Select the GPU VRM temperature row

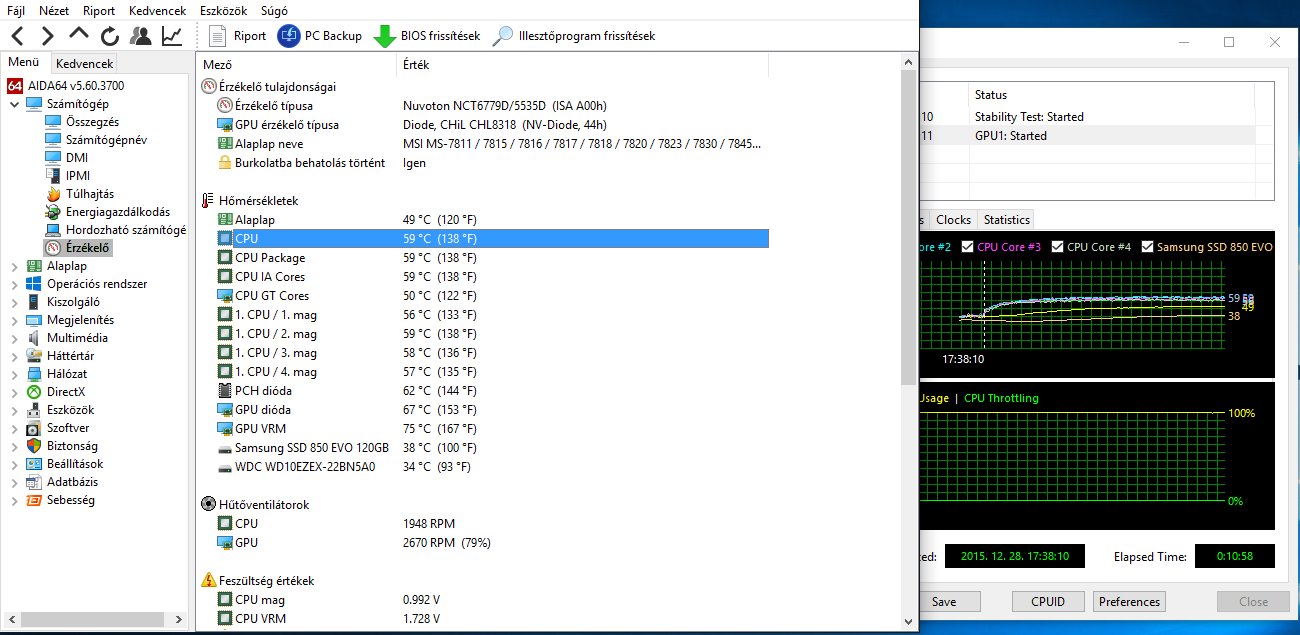pyautogui.click(x=492, y=429)
